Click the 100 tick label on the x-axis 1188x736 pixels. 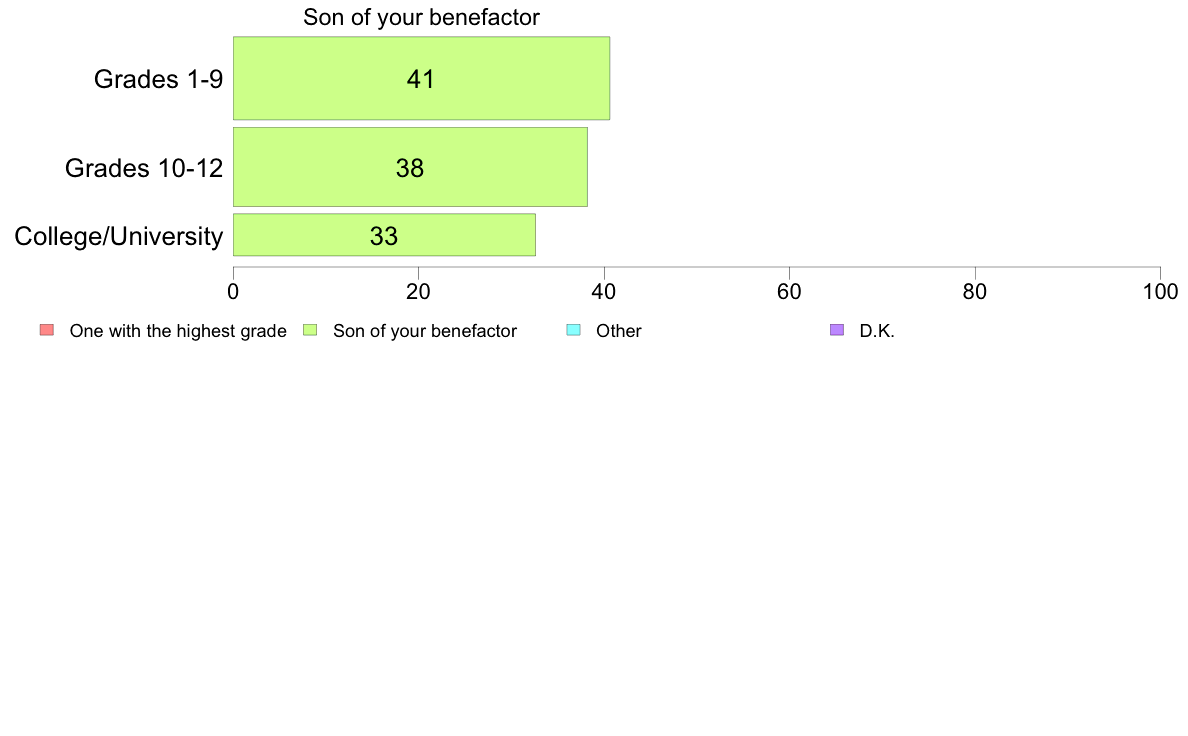point(1161,292)
